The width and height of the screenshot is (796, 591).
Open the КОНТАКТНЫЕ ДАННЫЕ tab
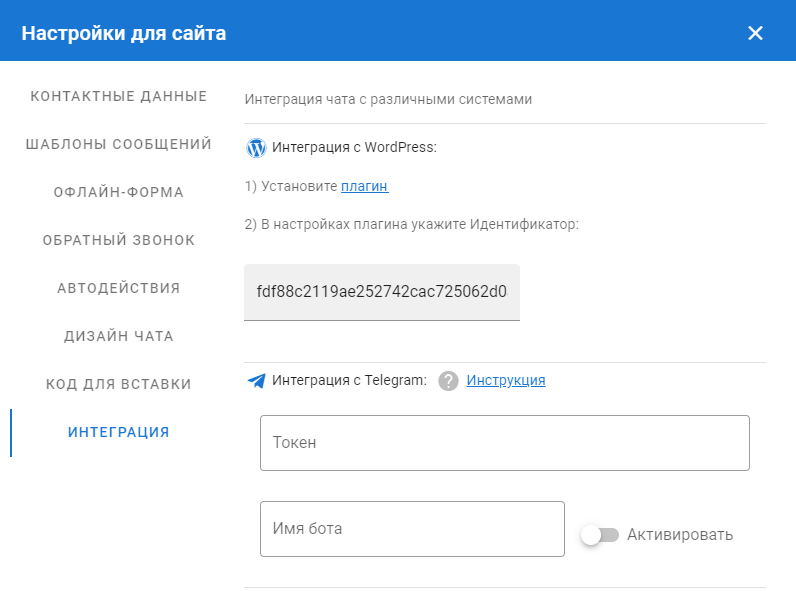(118, 96)
